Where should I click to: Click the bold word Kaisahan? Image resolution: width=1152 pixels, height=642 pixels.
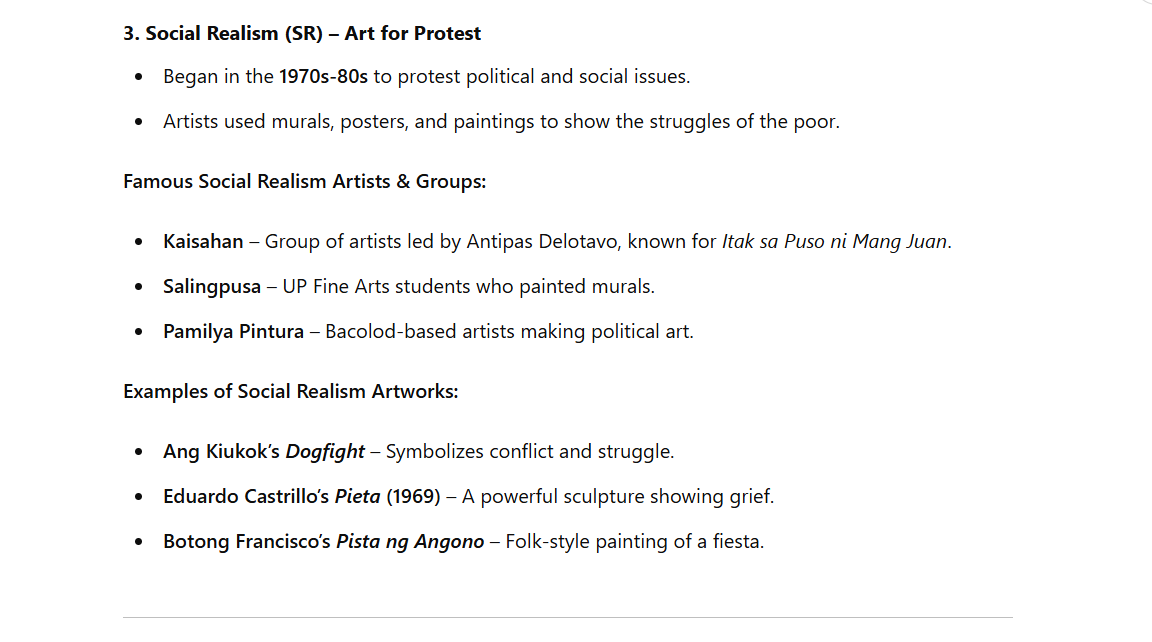(x=203, y=242)
